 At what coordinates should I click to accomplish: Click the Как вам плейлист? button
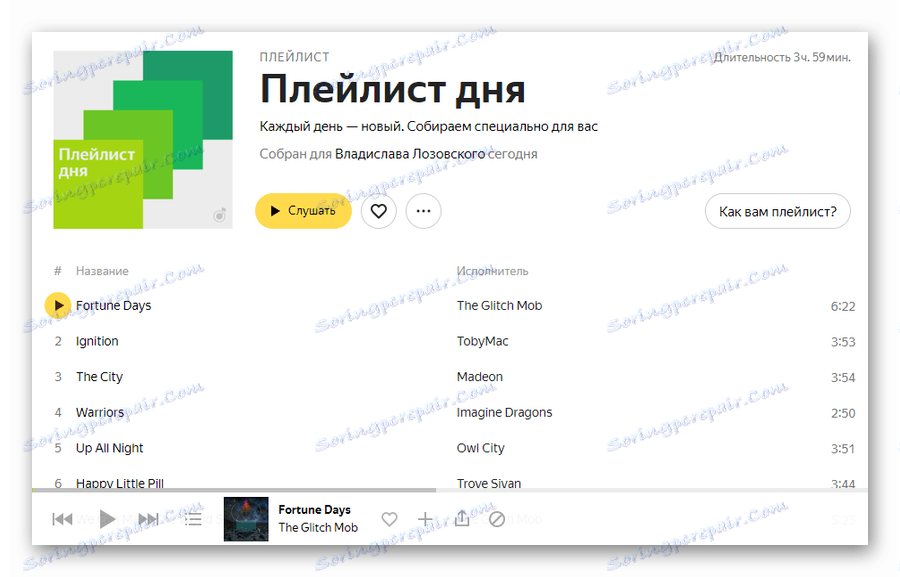[x=778, y=211]
